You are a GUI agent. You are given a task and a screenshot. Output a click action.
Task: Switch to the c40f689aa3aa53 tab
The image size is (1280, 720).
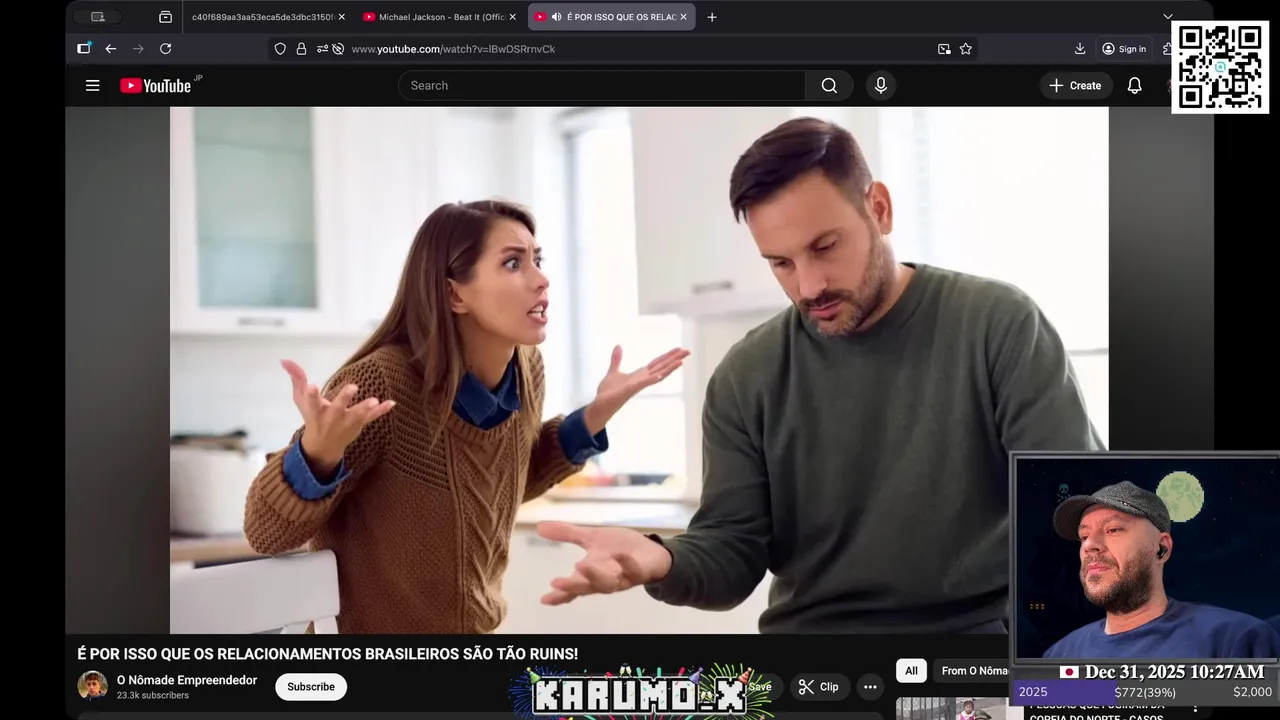262,17
